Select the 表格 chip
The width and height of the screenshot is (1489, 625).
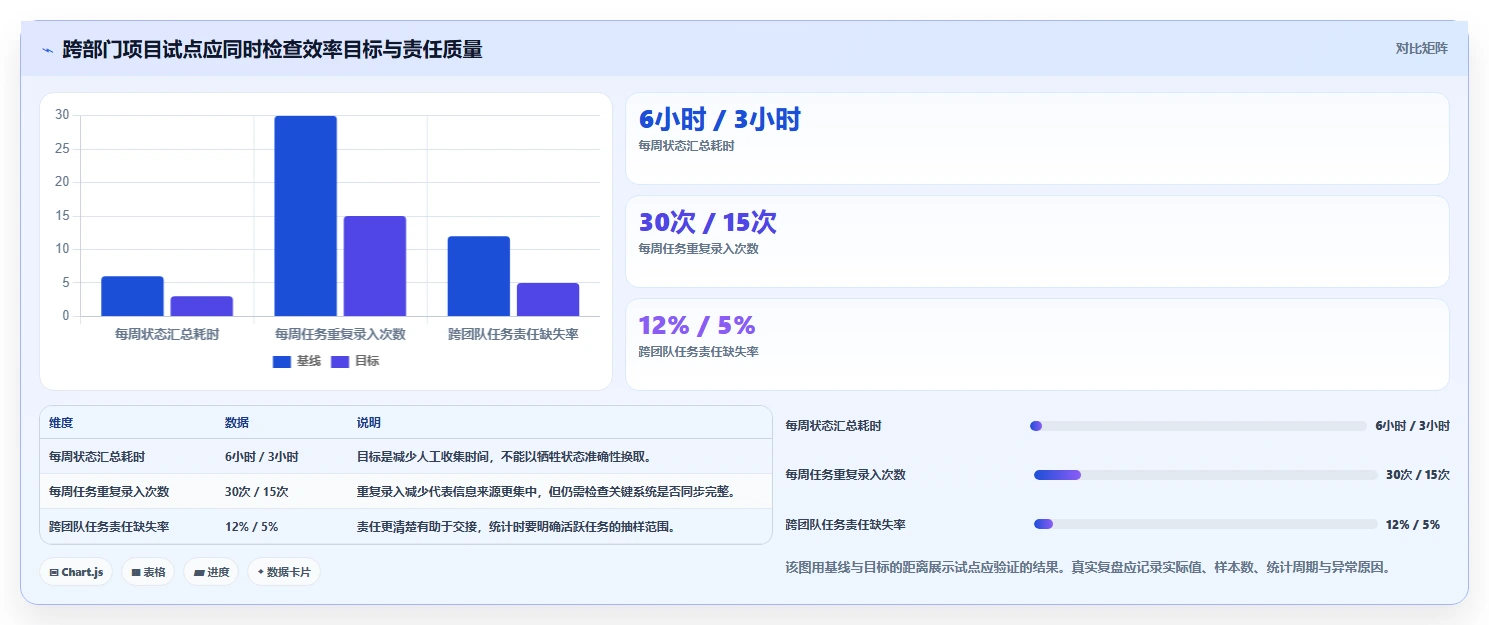(x=148, y=572)
